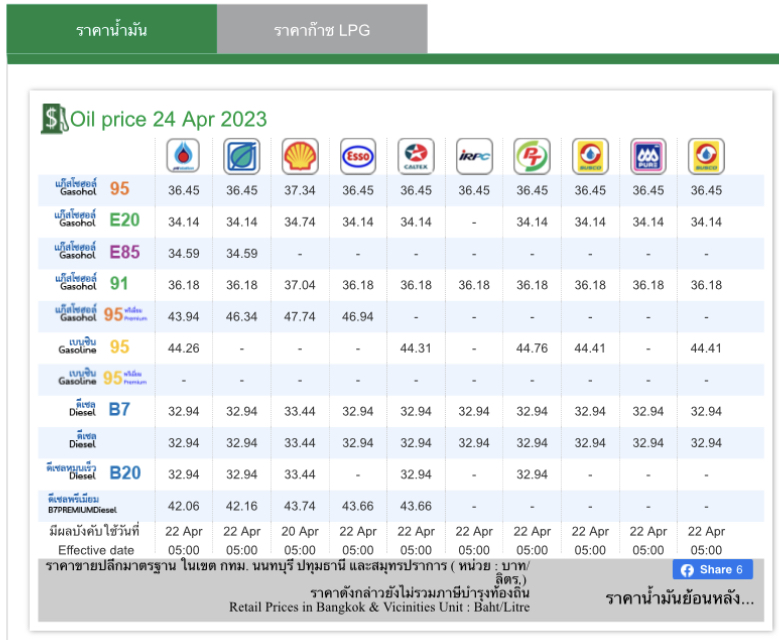Viewport: 779px width, 640px height.
Task: Click the Esso premium diesel price 43.66
Action: [x=358, y=506]
